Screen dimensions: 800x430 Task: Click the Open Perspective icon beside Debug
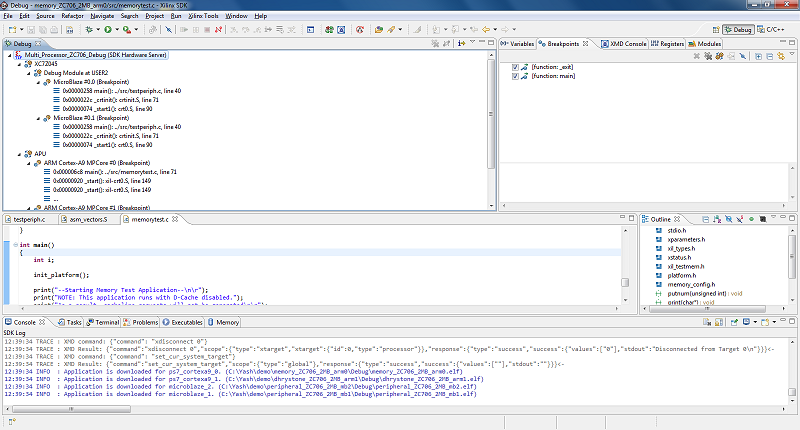(x=716, y=30)
